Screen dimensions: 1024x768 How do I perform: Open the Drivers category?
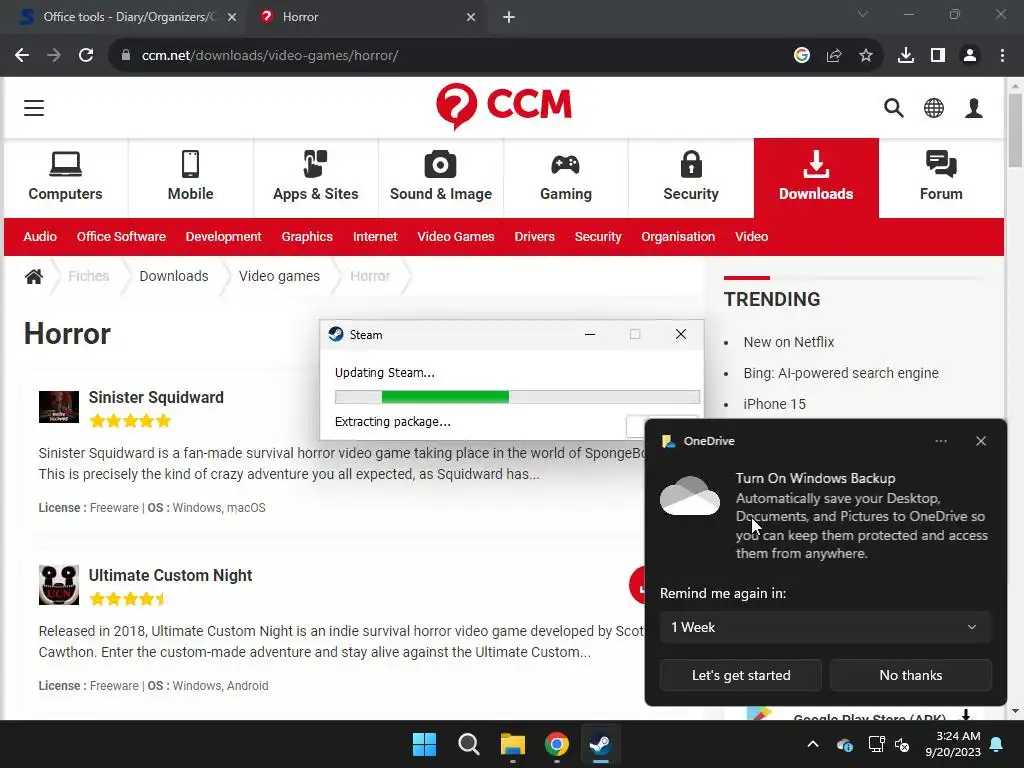point(534,236)
